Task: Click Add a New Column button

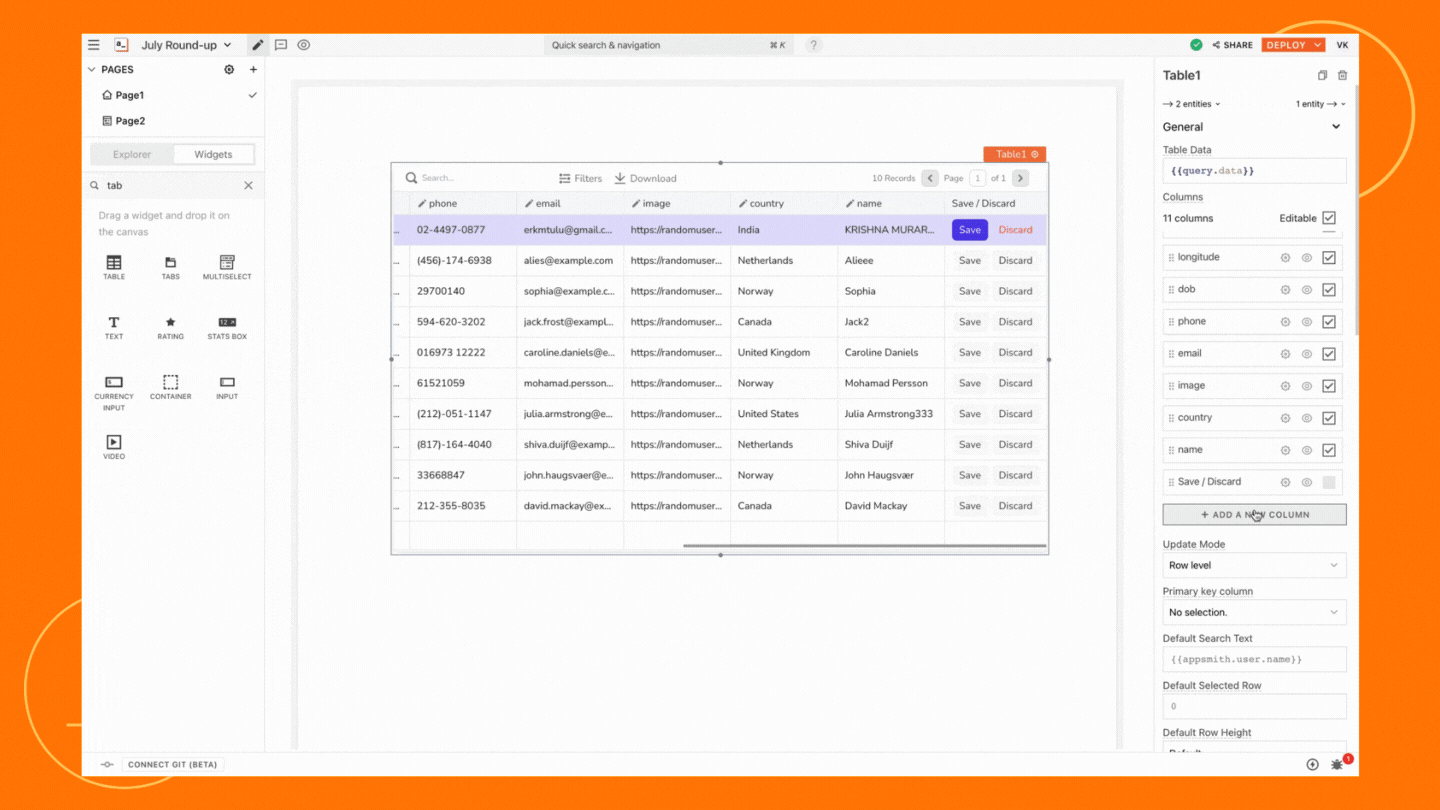Action: 1254,515
